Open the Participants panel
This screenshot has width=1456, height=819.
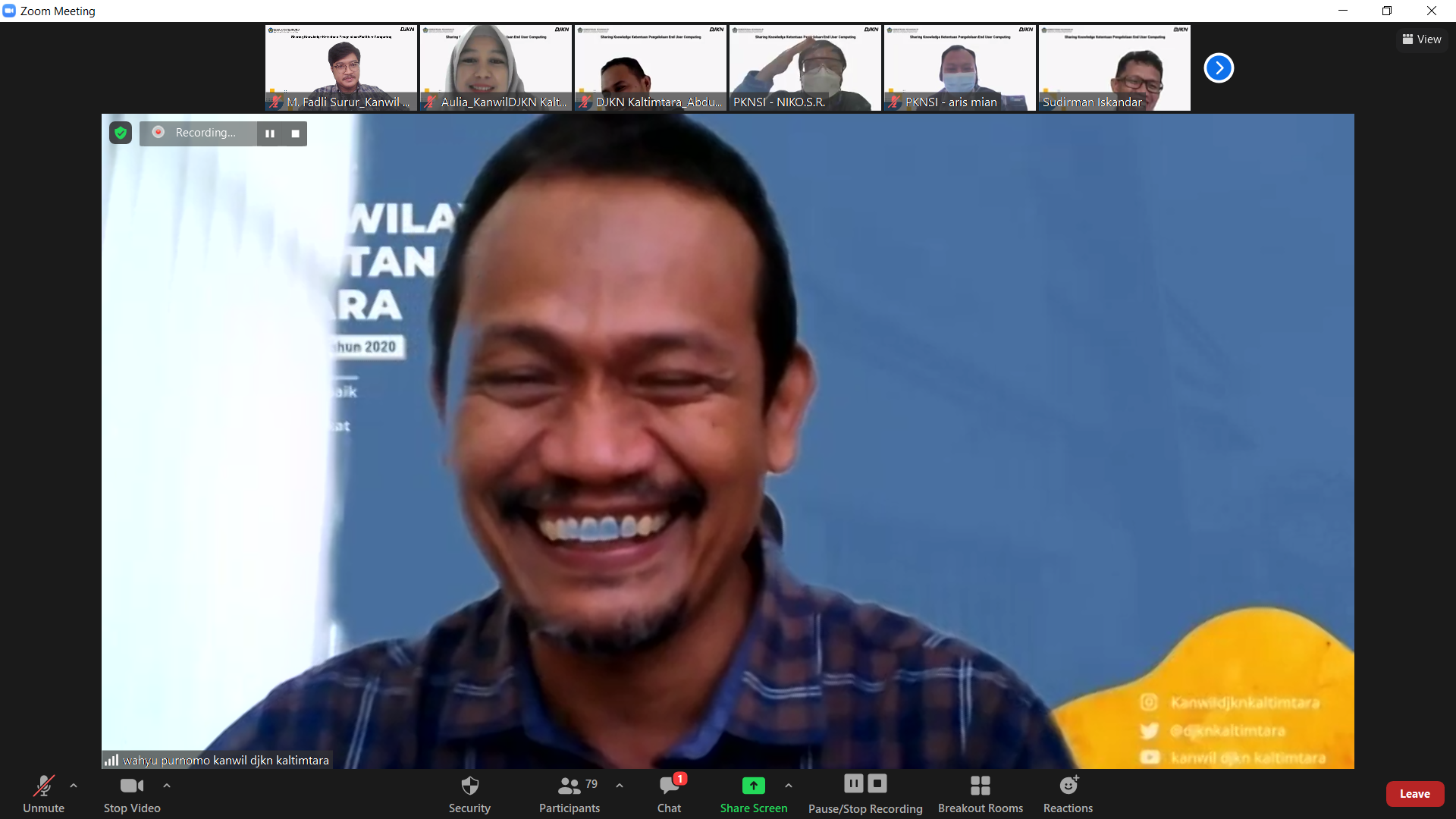pyautogui.click(x=570, y=786)
